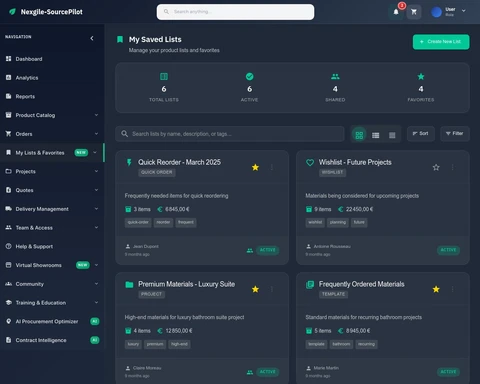Expand the Quotes menu chevron
The height and width of the screenshot is (384, 480).
click(x=96, y=190)
